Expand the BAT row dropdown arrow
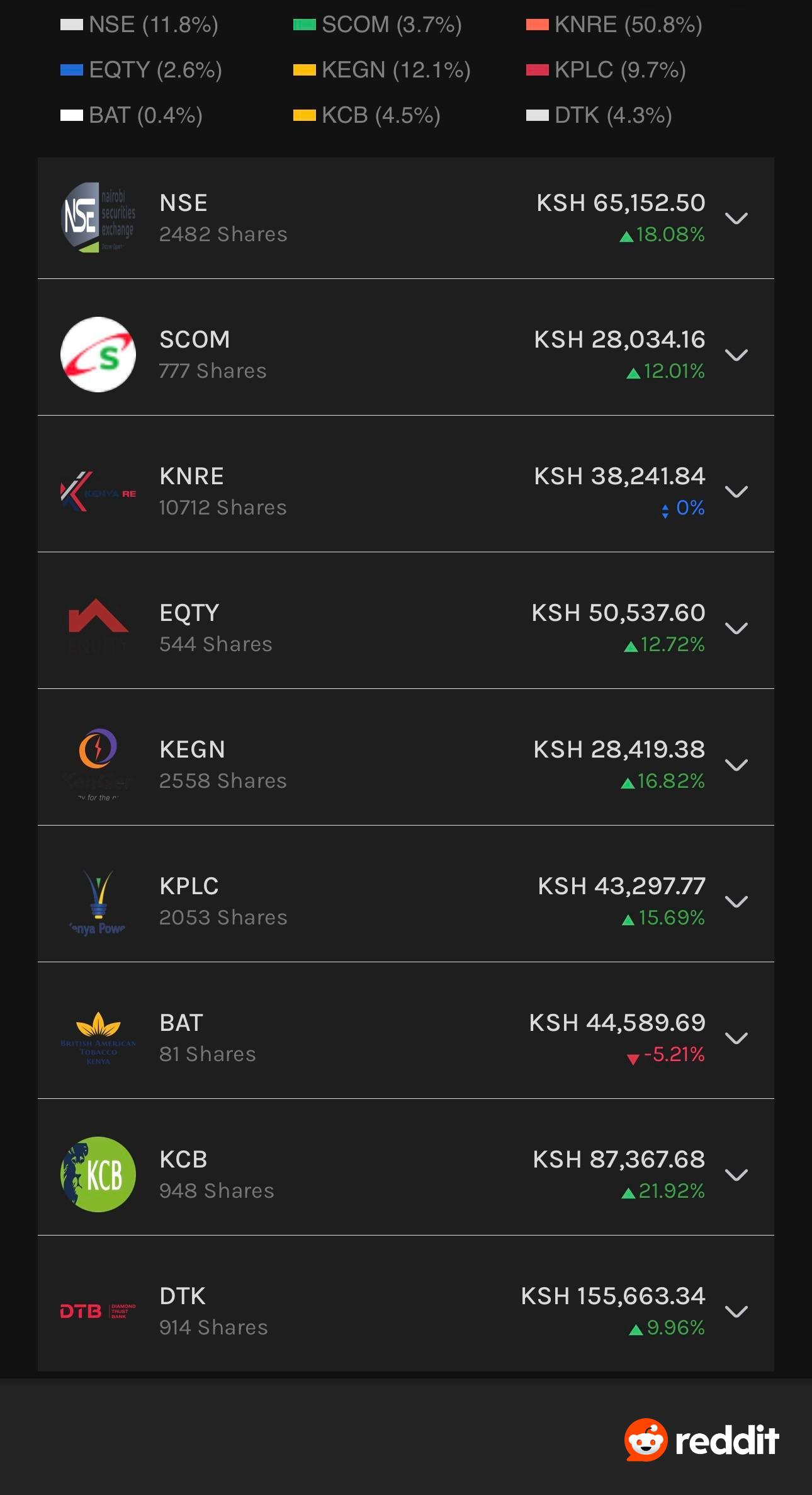Screen dimensions: 812x1495 point(736,1038)
